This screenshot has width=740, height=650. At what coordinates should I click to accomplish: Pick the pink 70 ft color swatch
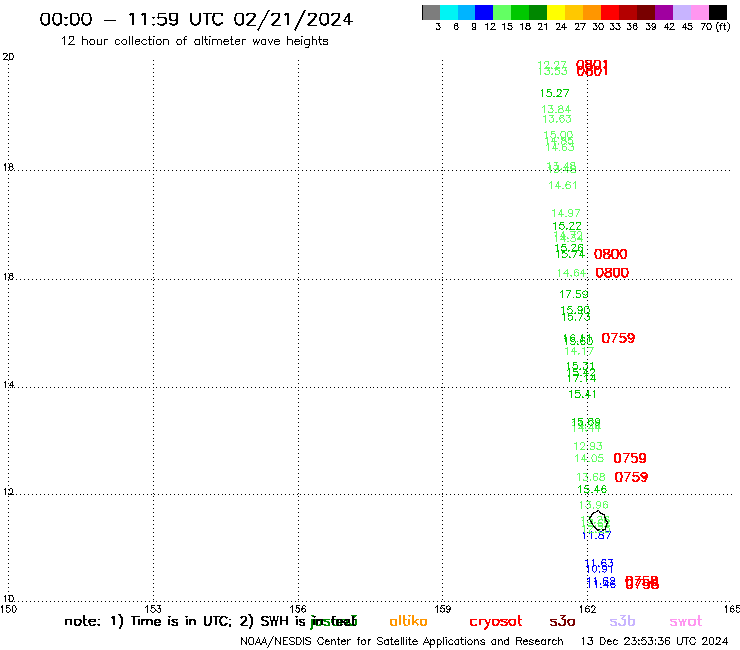pyautogui.click(x=699, y=12)
